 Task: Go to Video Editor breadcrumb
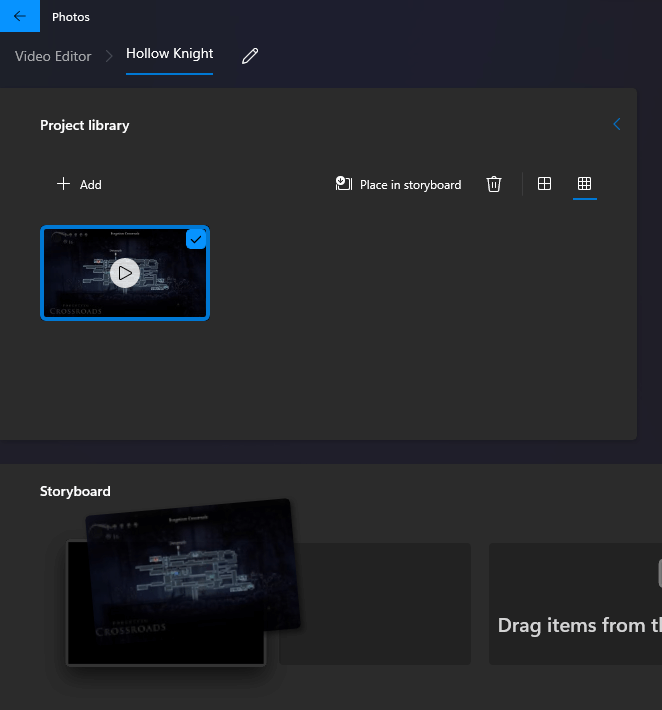tap(53, 56)
